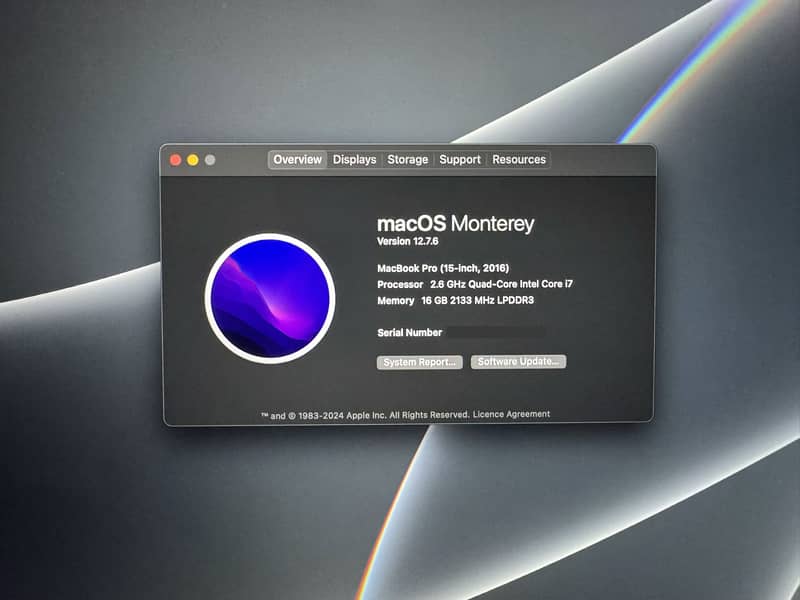Click the redacted serial number value
This screenshot has height=600, width=800.
[496, 333]
